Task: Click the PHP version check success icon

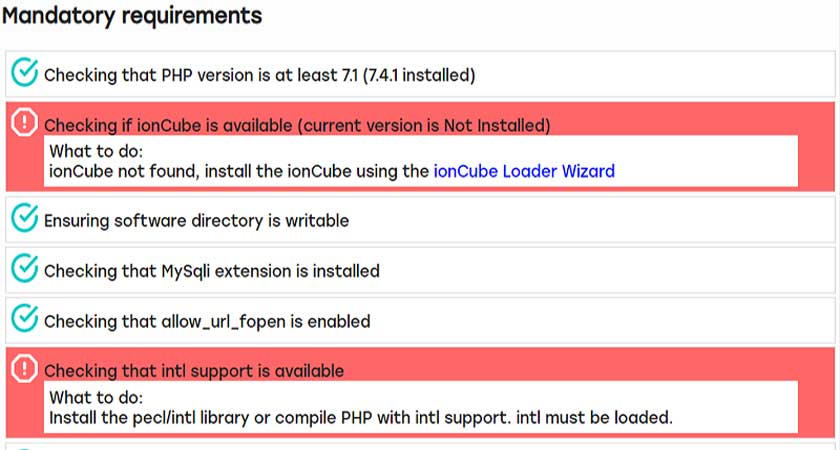Action: tap(25, 72)
